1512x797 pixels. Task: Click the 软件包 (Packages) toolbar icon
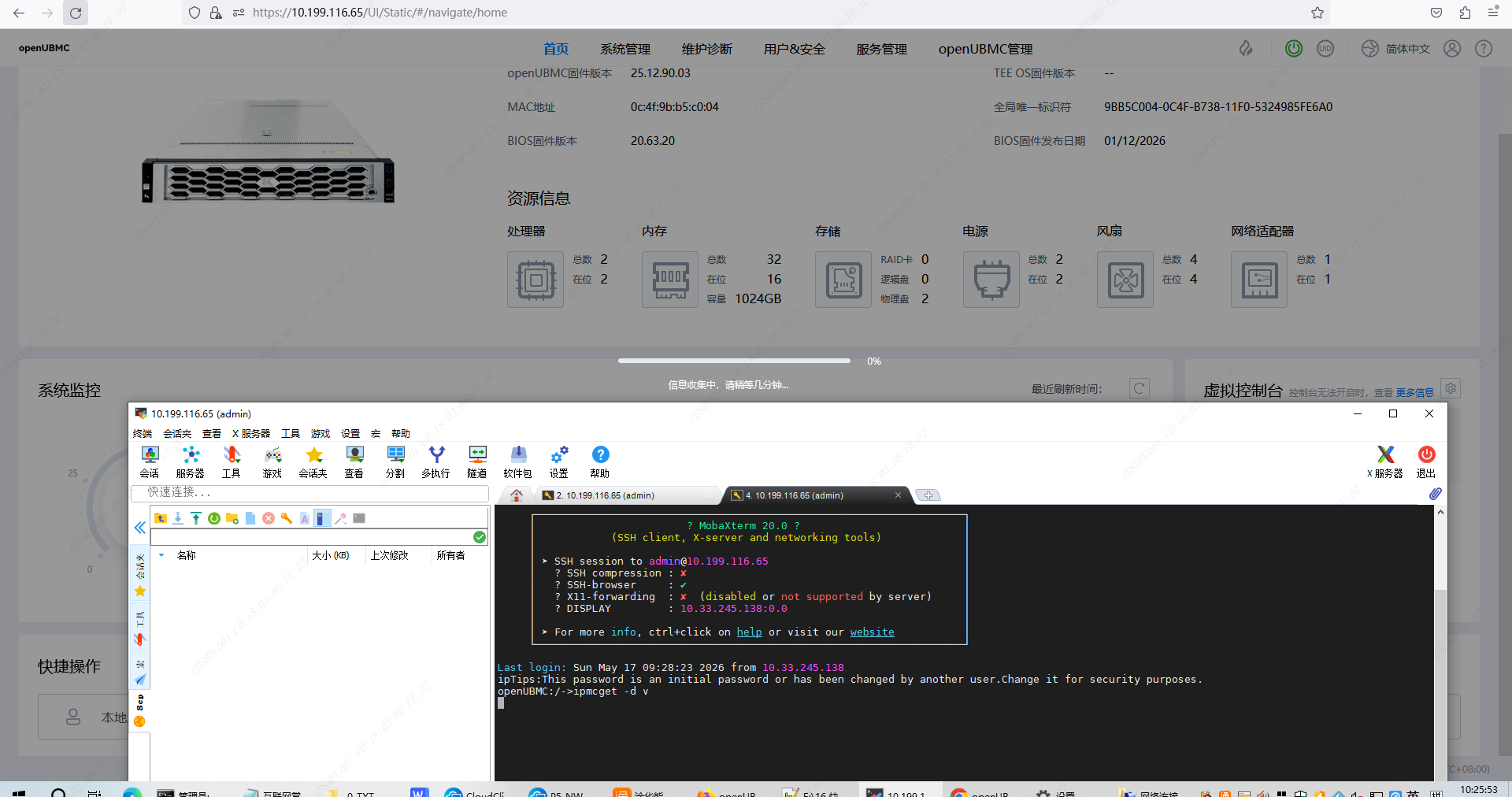pyautogui.click(x=518, y=462)
